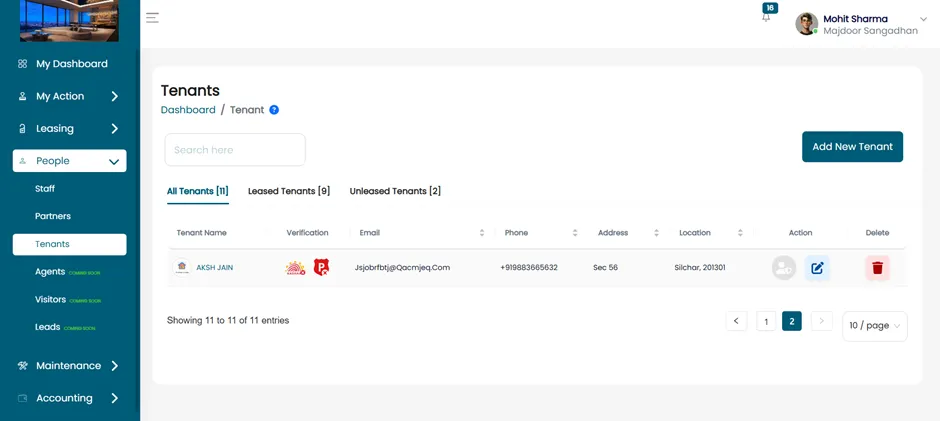
Task: Sort by Location column arrows
Action: tap(740, 233)
